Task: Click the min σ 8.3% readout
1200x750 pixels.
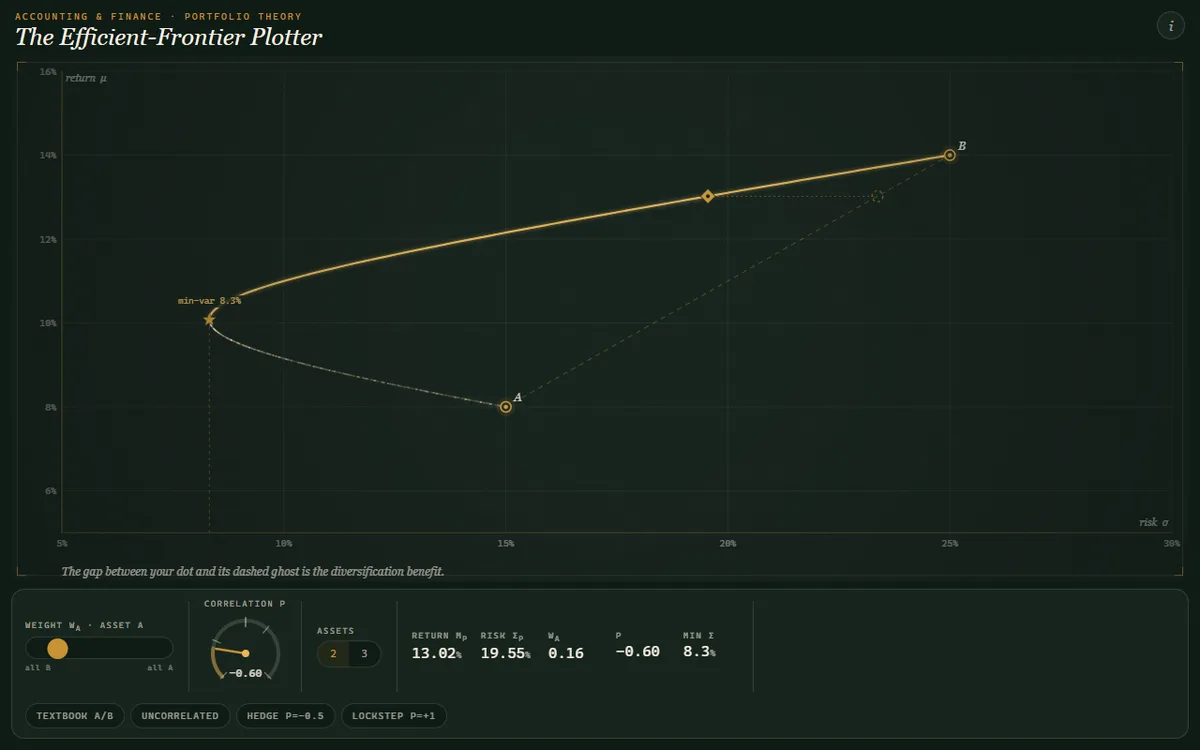Action: pyautogui.click(x=699, y=652)
